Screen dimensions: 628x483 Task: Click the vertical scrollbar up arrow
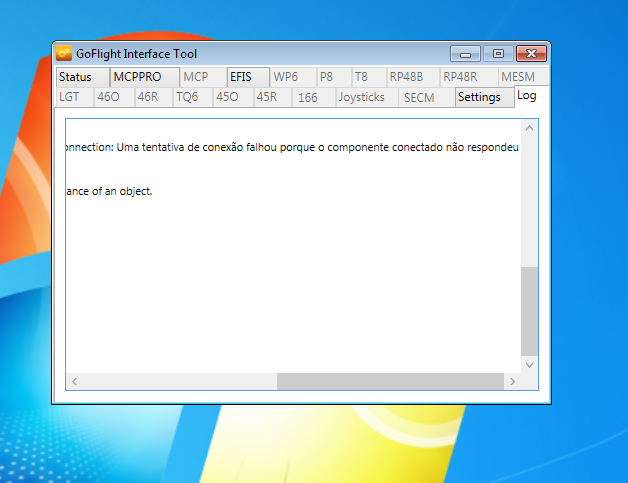[x=530, y=128]
